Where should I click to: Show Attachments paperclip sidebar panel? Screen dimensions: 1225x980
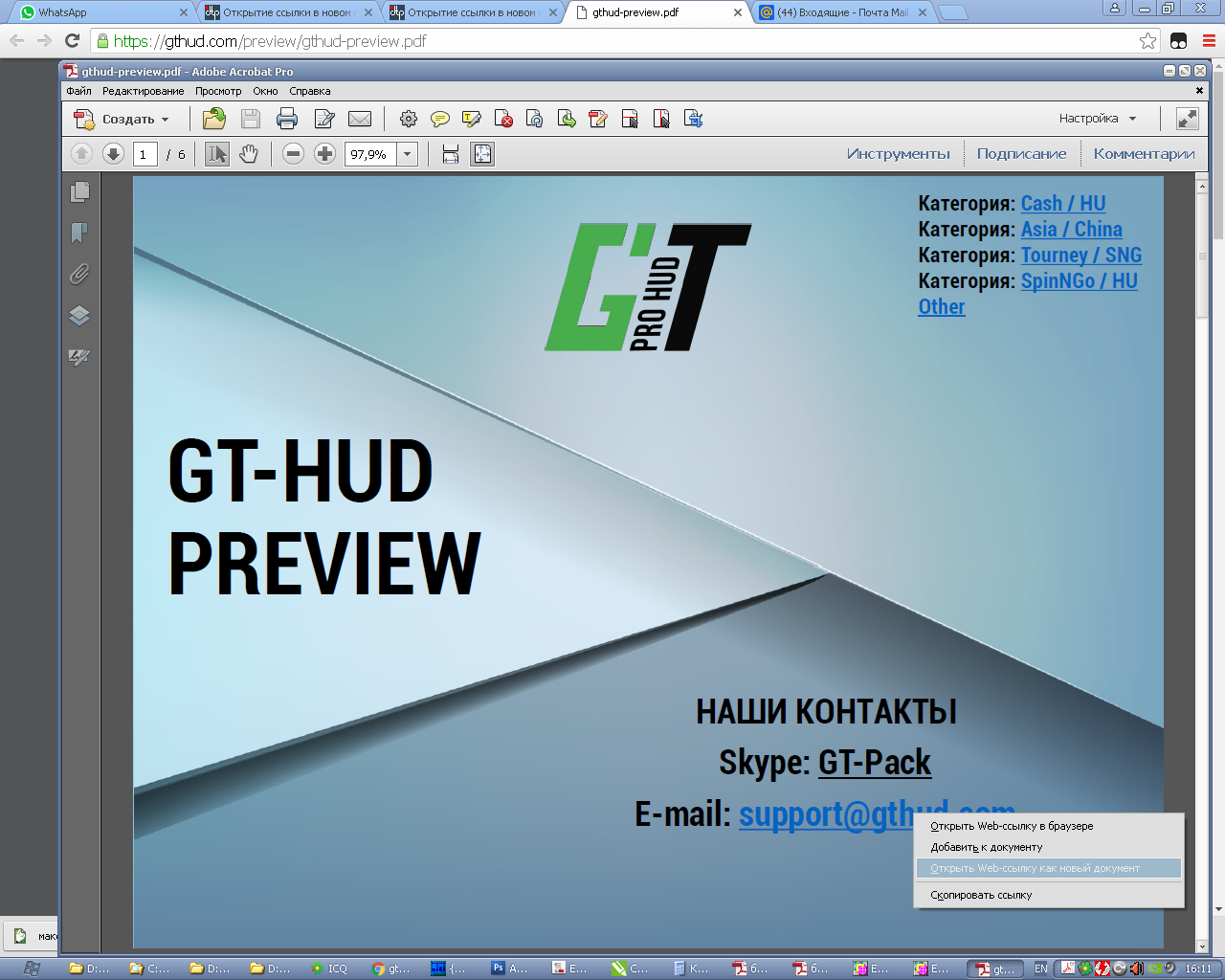[x=79, y=275]
